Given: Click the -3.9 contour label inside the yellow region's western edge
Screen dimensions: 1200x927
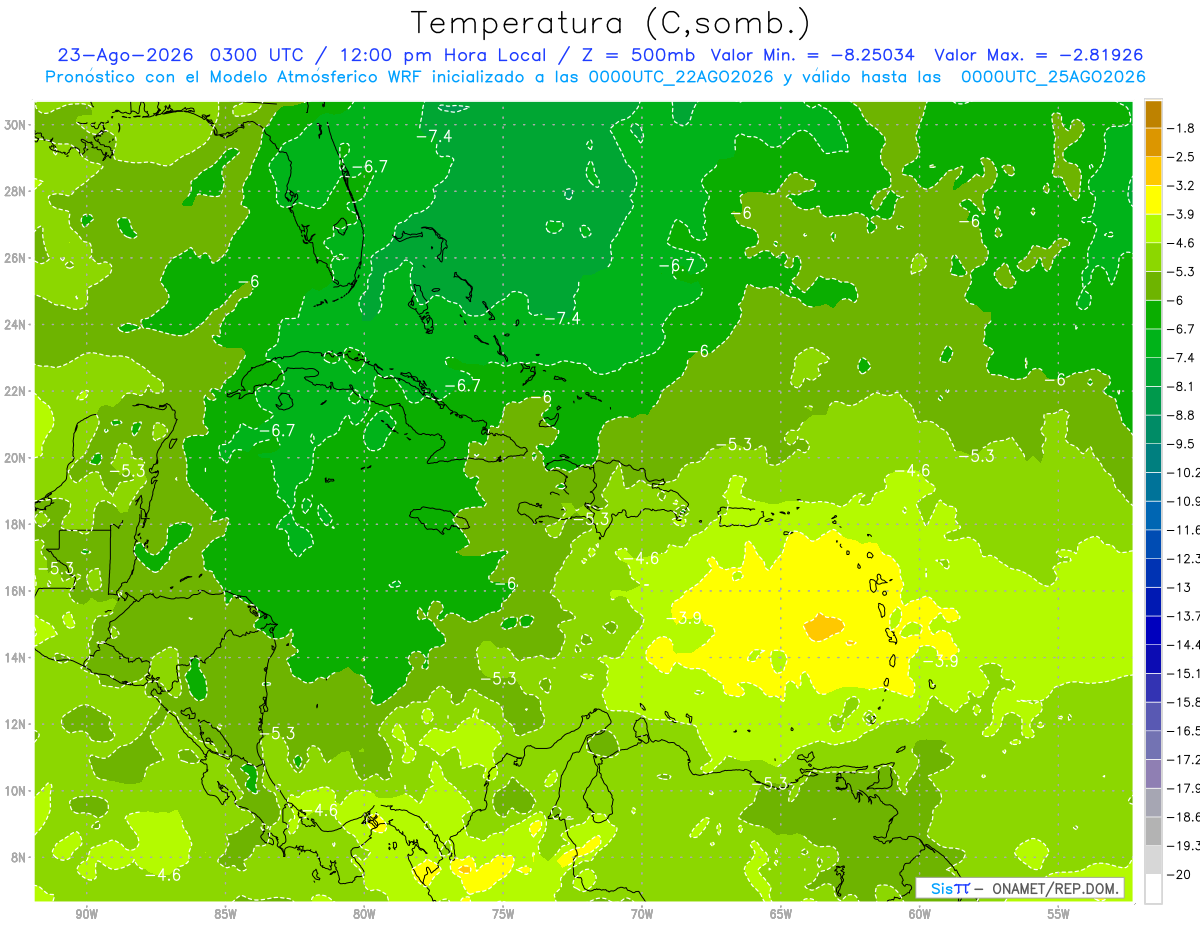Looking at the screenshot, I should click(684, 618).
